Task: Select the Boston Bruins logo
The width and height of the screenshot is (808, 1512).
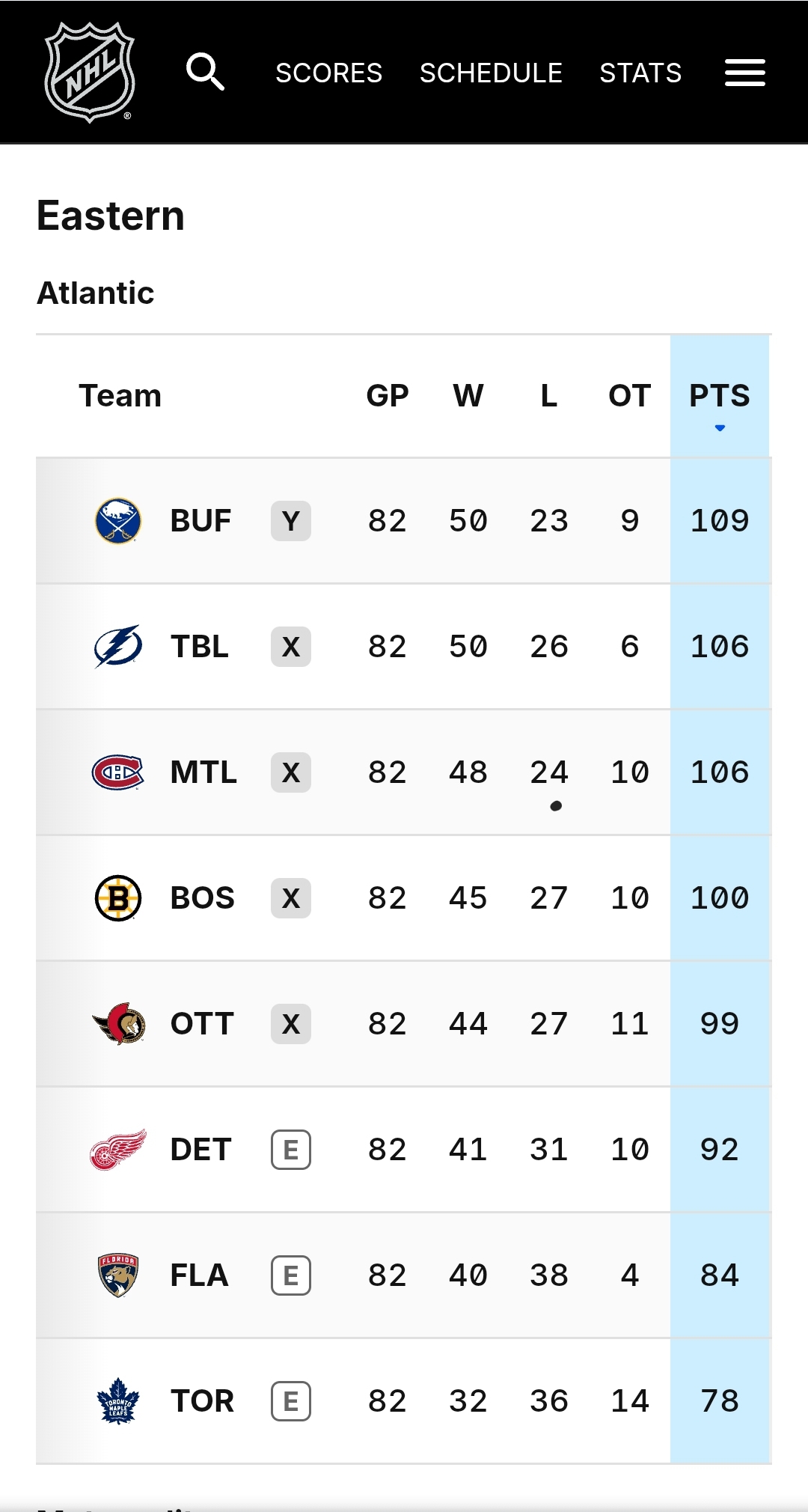Action: click(118, 897)
